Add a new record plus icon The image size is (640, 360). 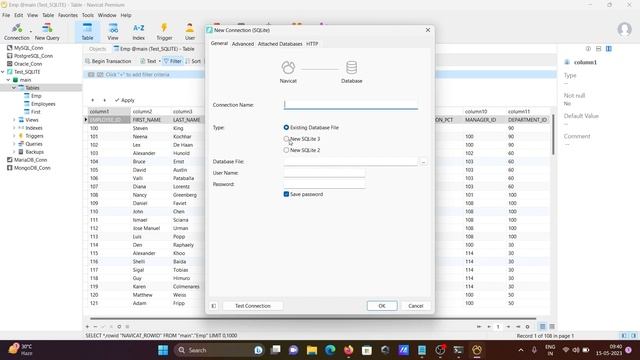[87, 327]
